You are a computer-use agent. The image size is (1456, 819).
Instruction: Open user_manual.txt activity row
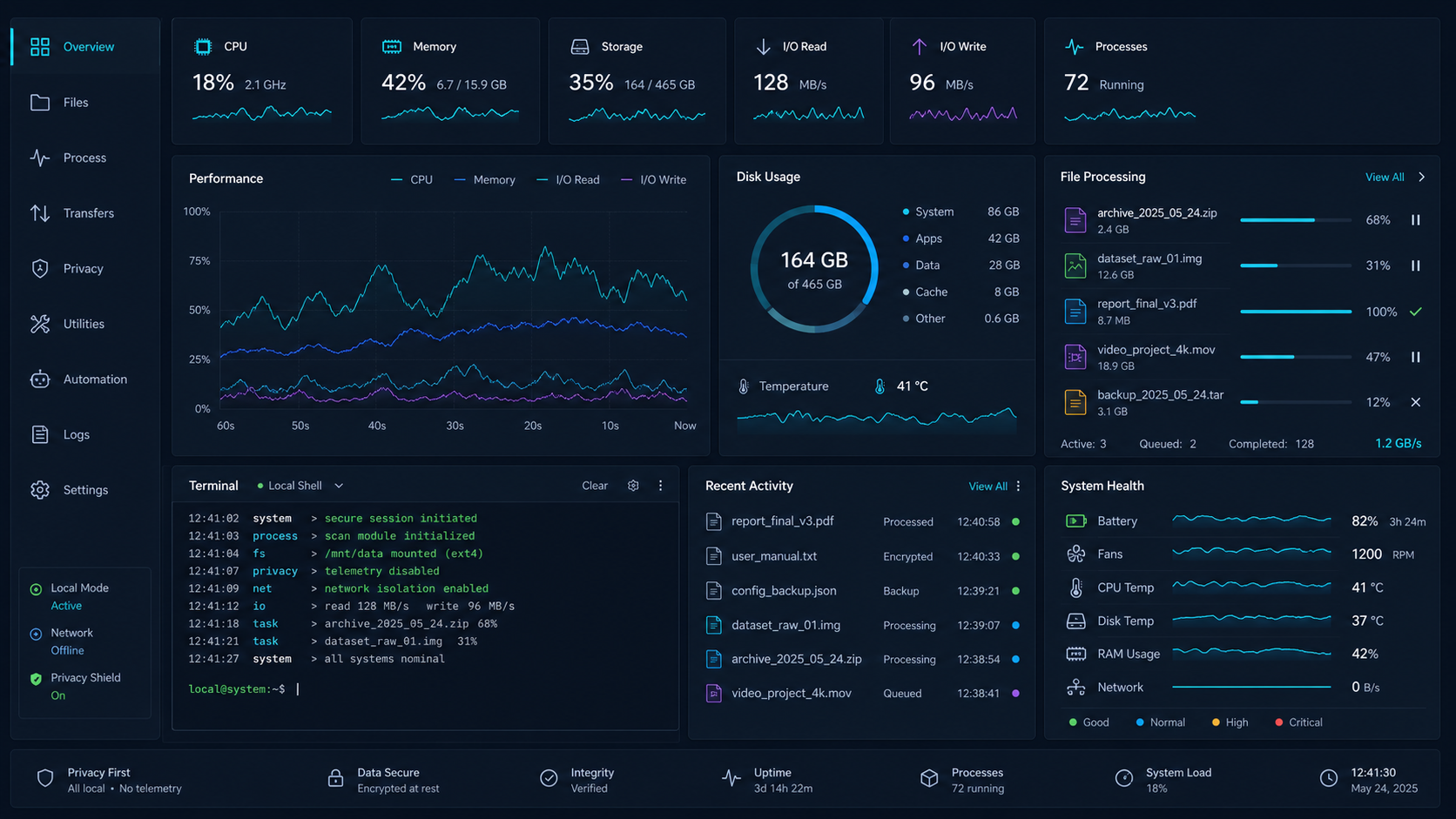click(862, 556)
